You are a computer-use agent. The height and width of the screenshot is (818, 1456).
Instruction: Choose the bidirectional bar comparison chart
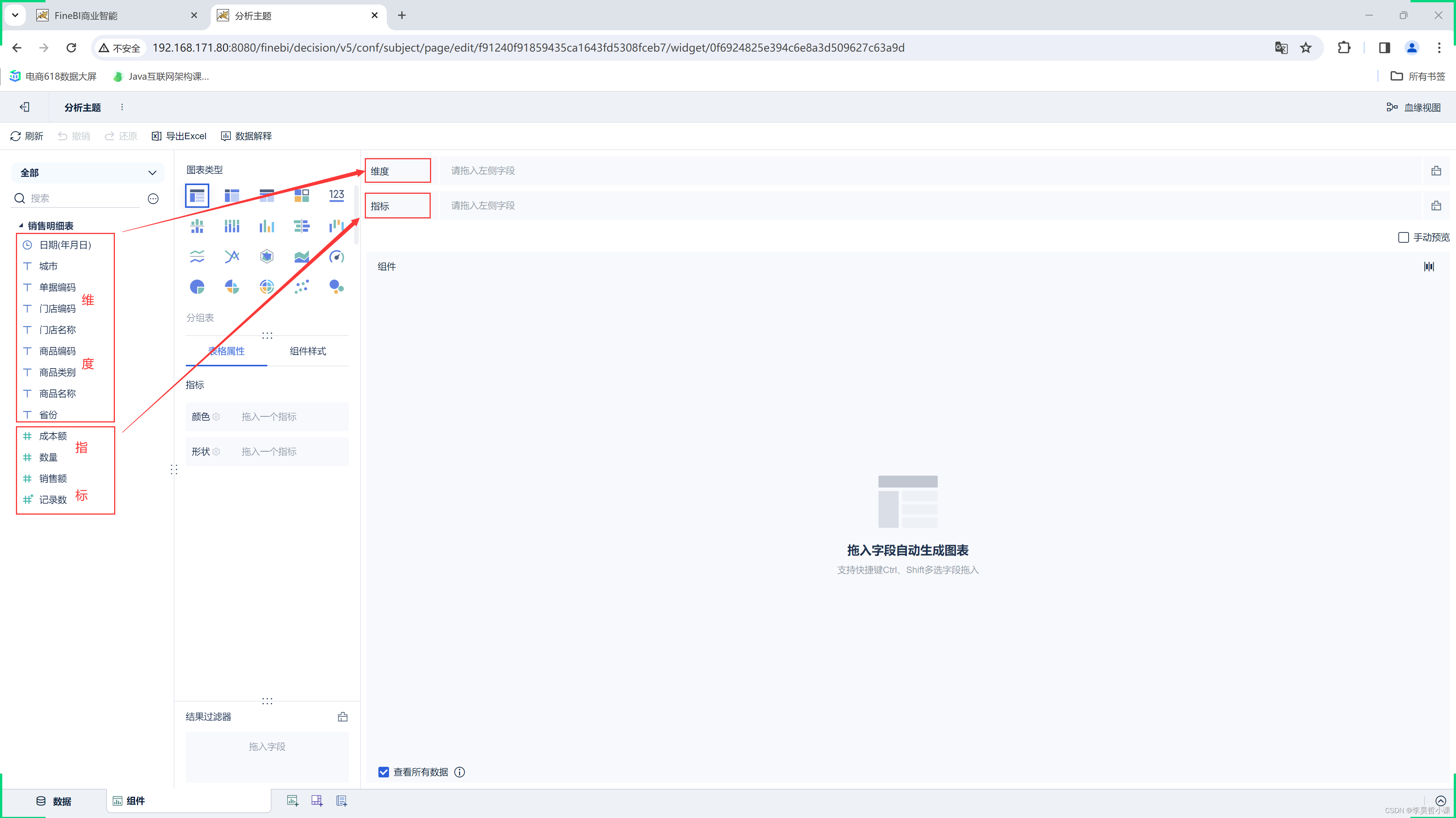(x=302, y=226)
